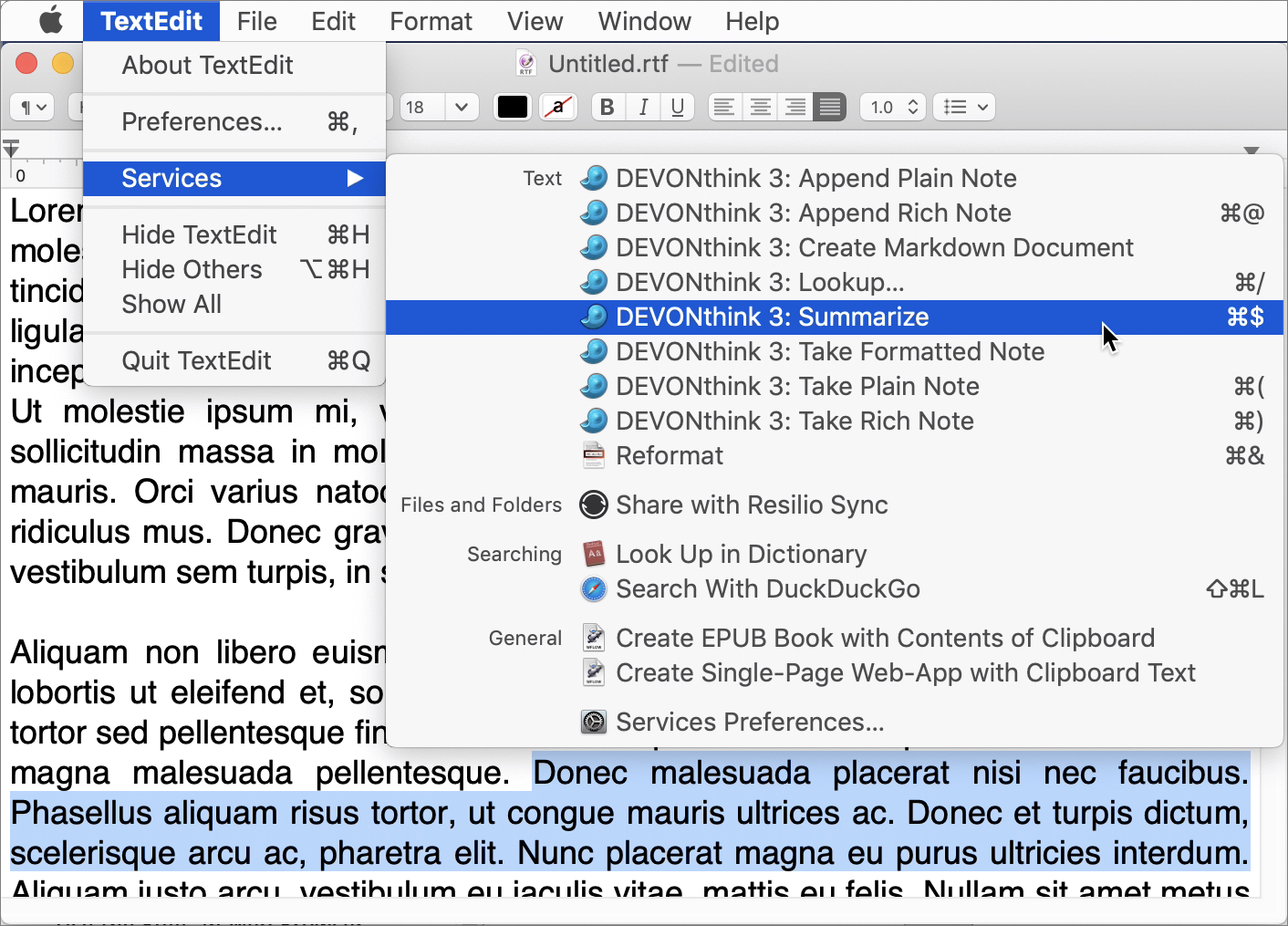Choose Quit TextEdit
1288x926 pixels.
(234, 360)
